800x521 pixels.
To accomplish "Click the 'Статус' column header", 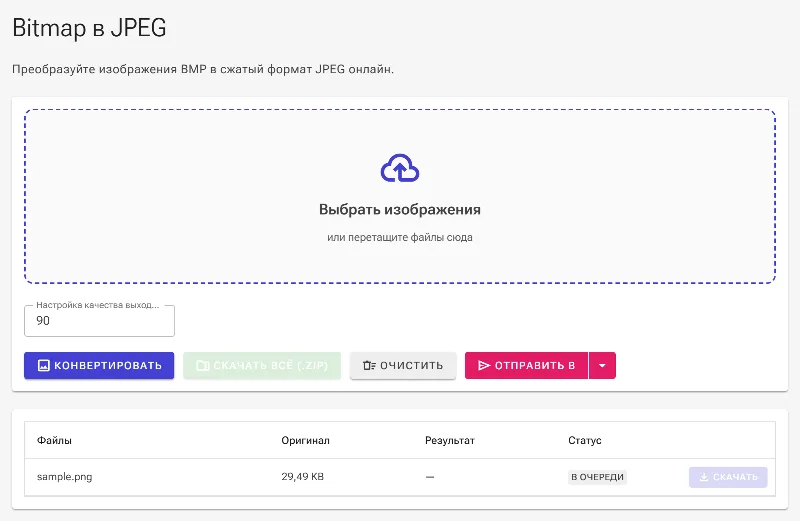I will (x=585, y=440).
